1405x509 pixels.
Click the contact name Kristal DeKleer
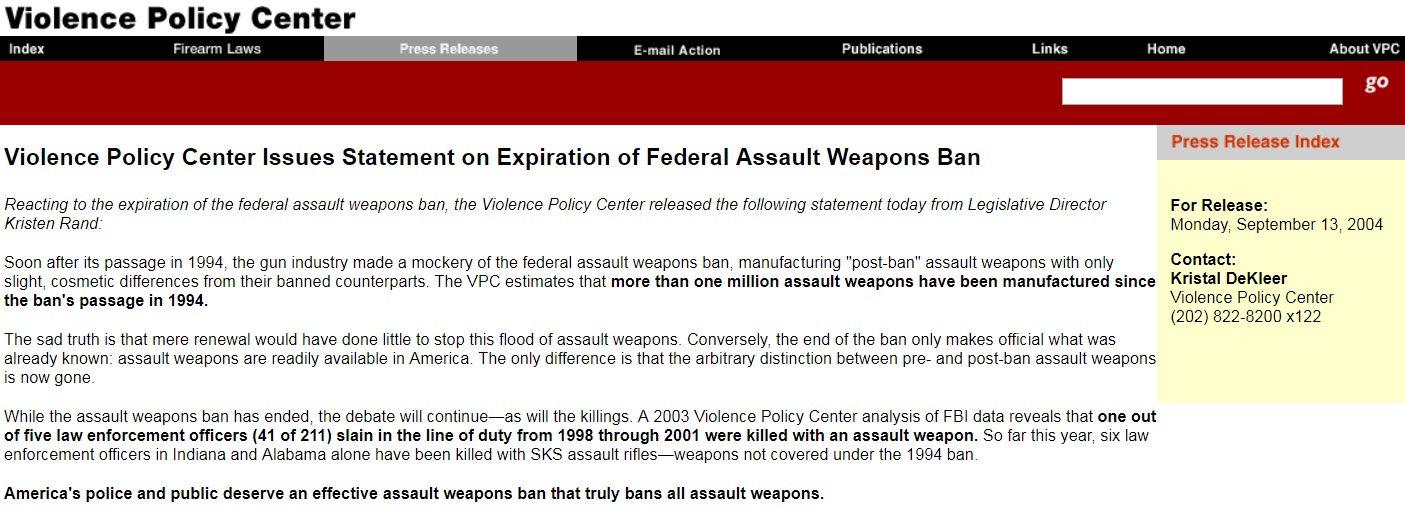tap(1229, 279)
